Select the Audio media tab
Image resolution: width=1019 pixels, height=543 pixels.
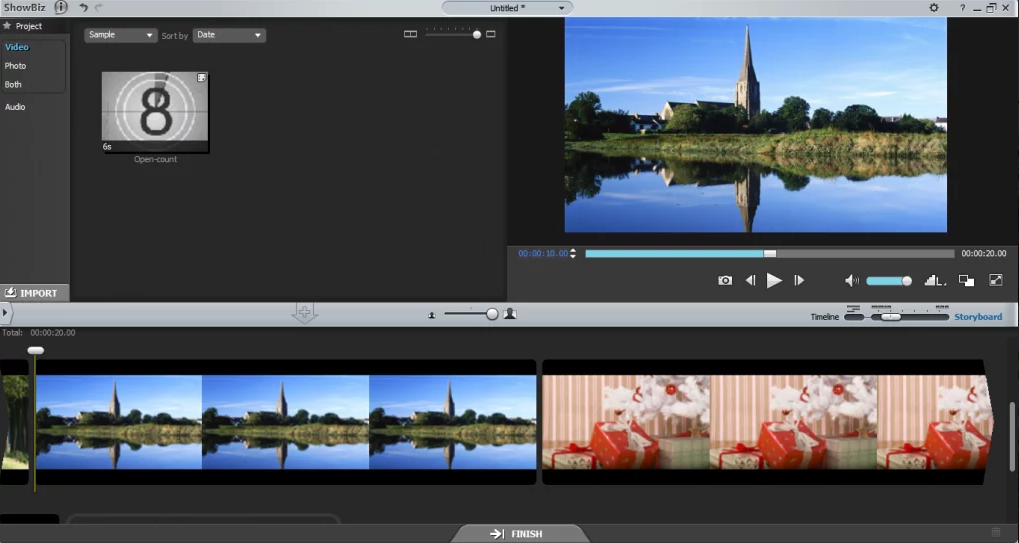(16, 107)
